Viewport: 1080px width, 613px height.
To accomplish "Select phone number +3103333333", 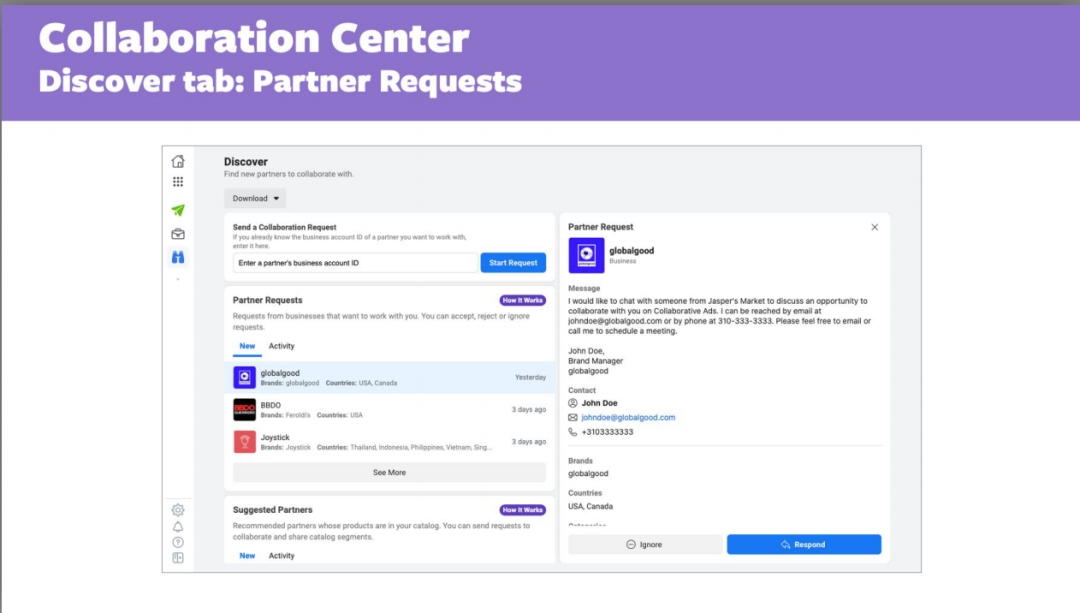I will click(608, 432).
